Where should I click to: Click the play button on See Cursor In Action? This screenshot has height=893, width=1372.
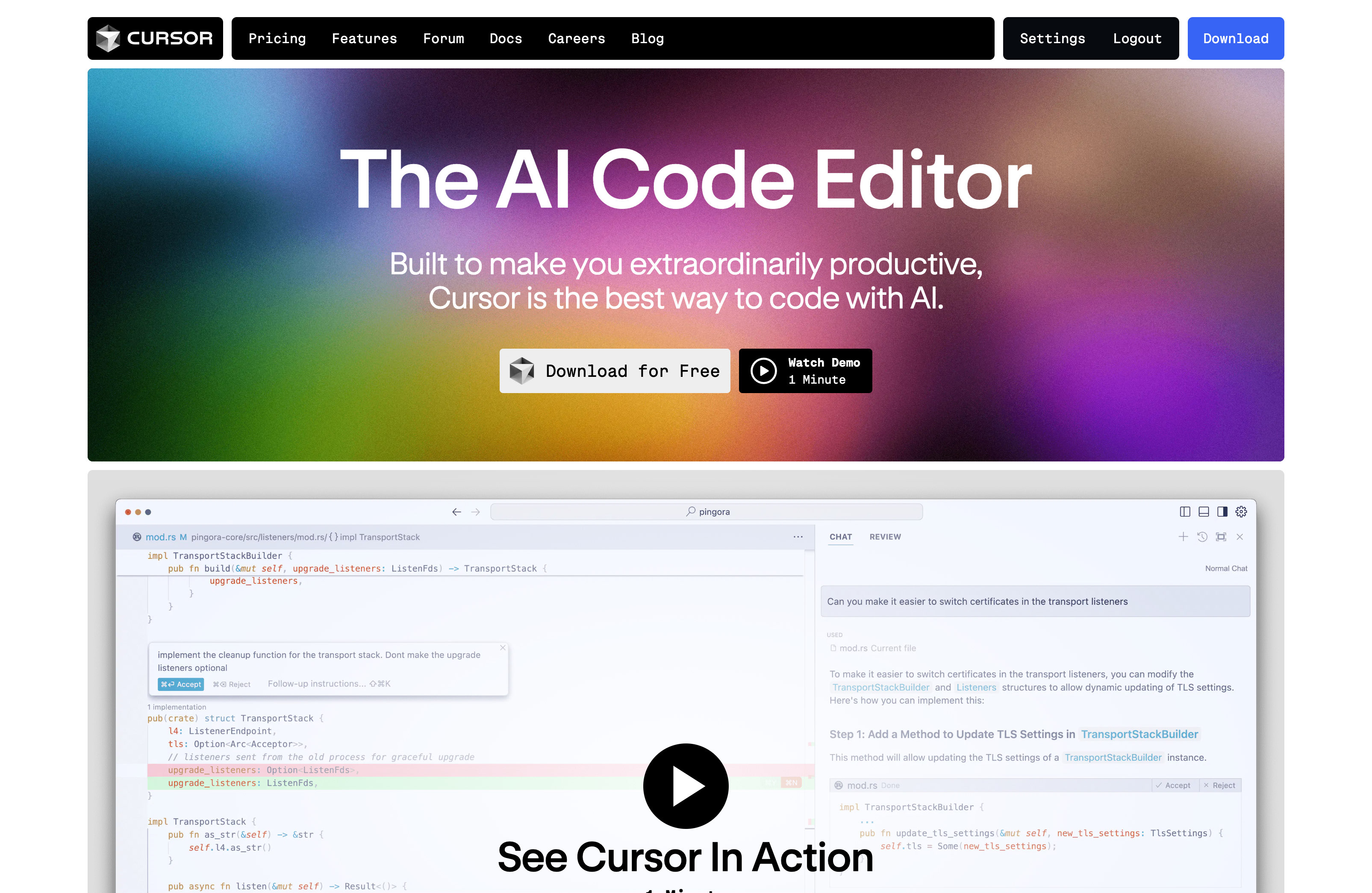point(686,786)
